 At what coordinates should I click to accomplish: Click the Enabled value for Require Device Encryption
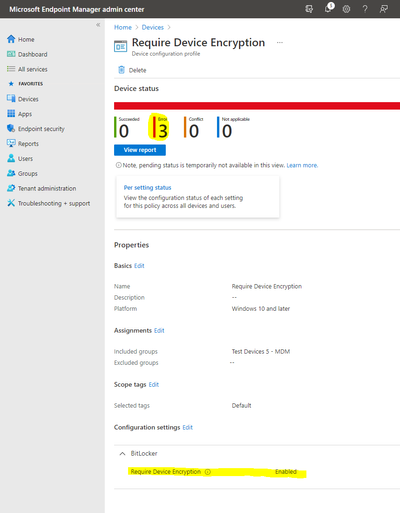coord(286,472)
